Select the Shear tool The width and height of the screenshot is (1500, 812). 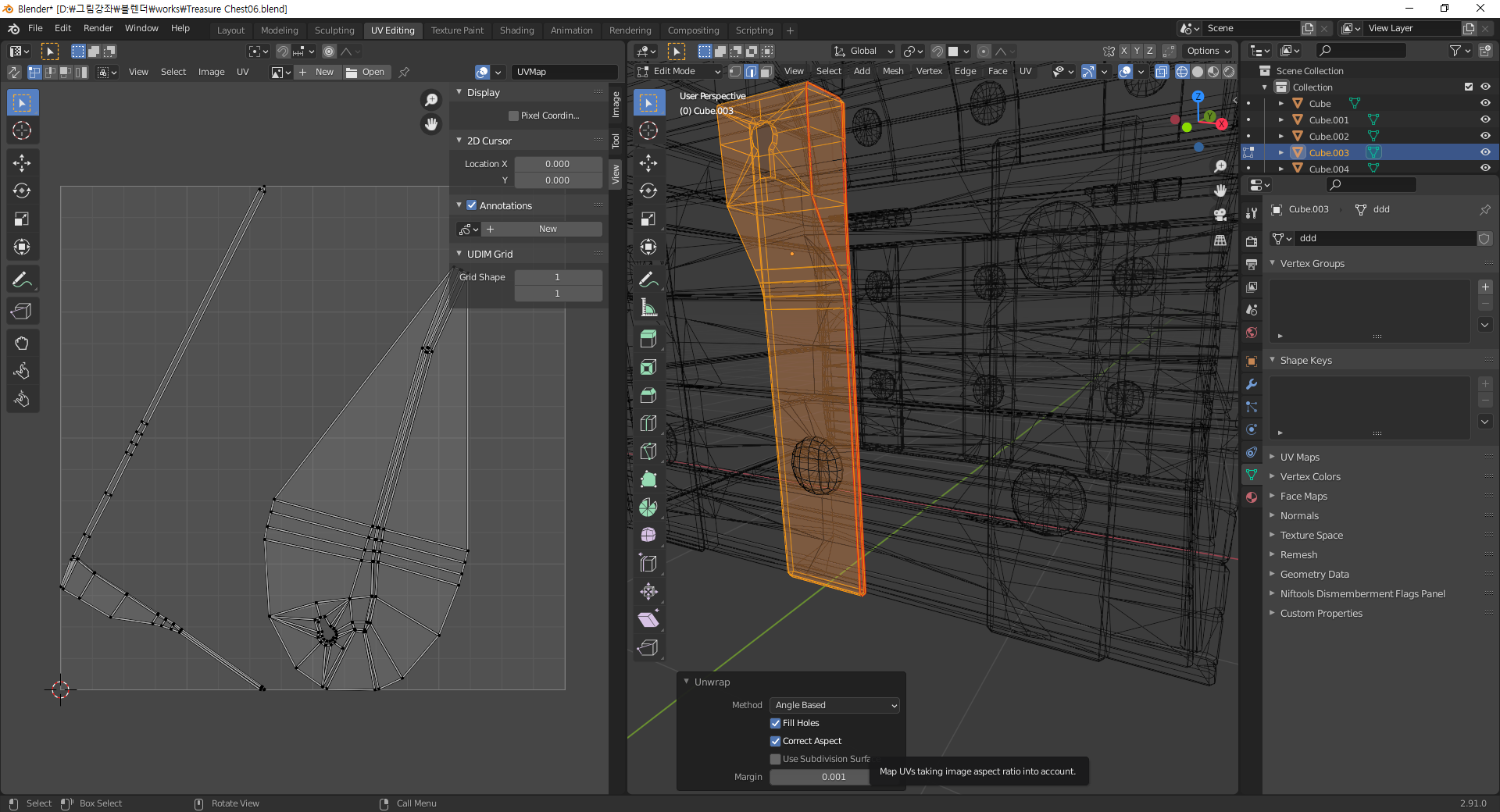point(648,619)
